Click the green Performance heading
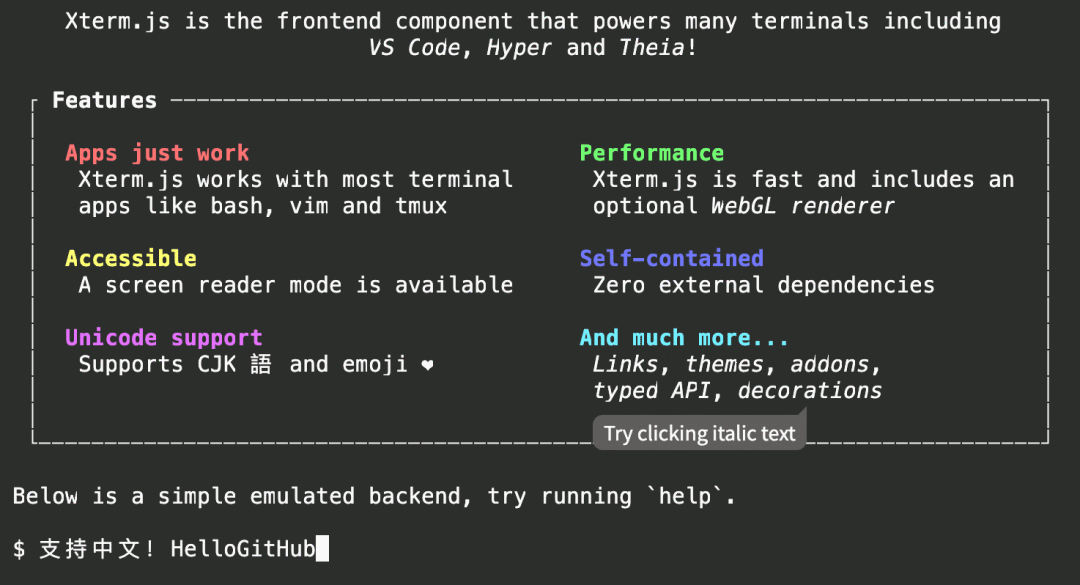 [652, 153]
